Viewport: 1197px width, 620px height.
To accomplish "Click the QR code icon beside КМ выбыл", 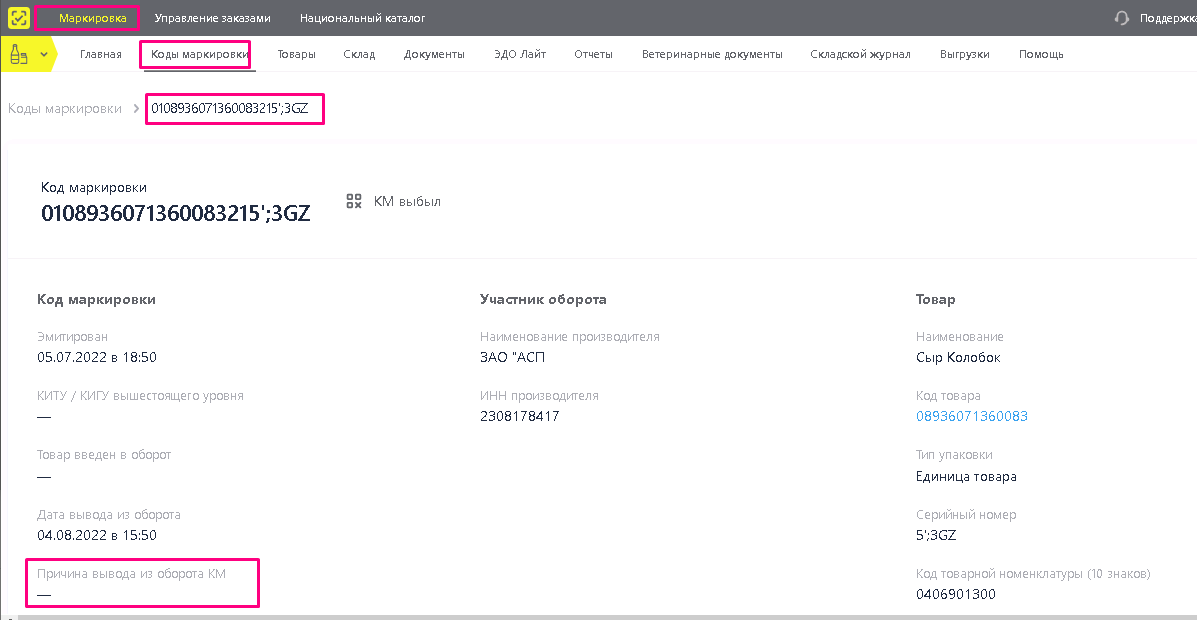I will tap(353, 202).
